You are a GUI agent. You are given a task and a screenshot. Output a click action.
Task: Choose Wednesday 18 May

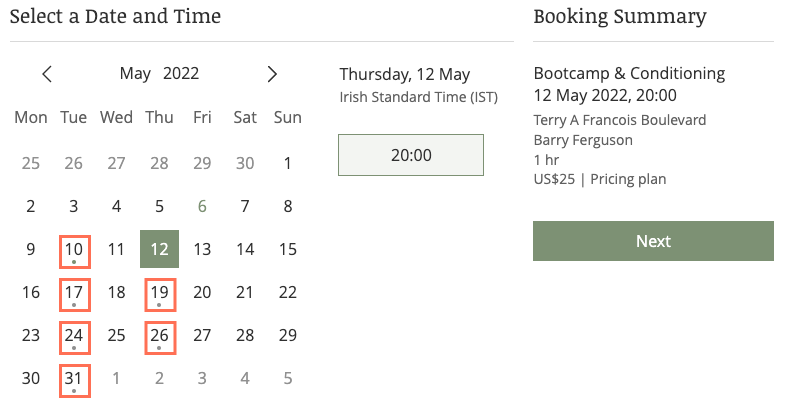click(116, 292)
